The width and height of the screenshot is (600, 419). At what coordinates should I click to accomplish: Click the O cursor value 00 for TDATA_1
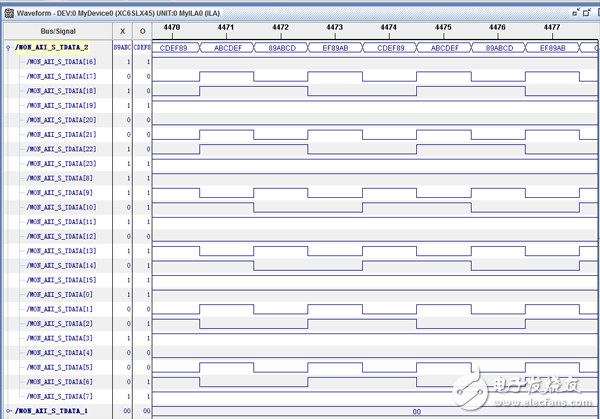coord(147,411)
